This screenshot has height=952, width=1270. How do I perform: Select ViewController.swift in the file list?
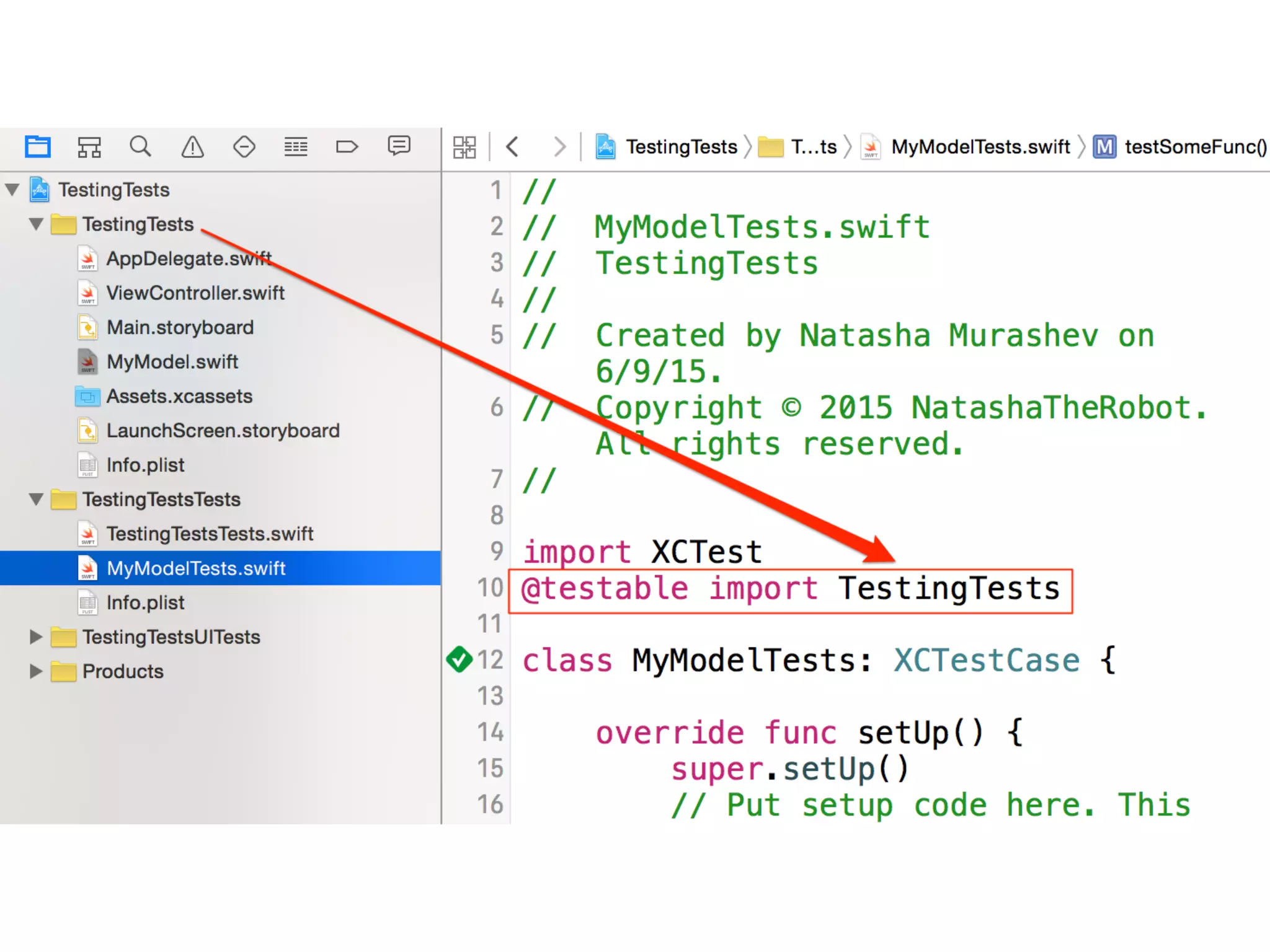click(195, 293)
